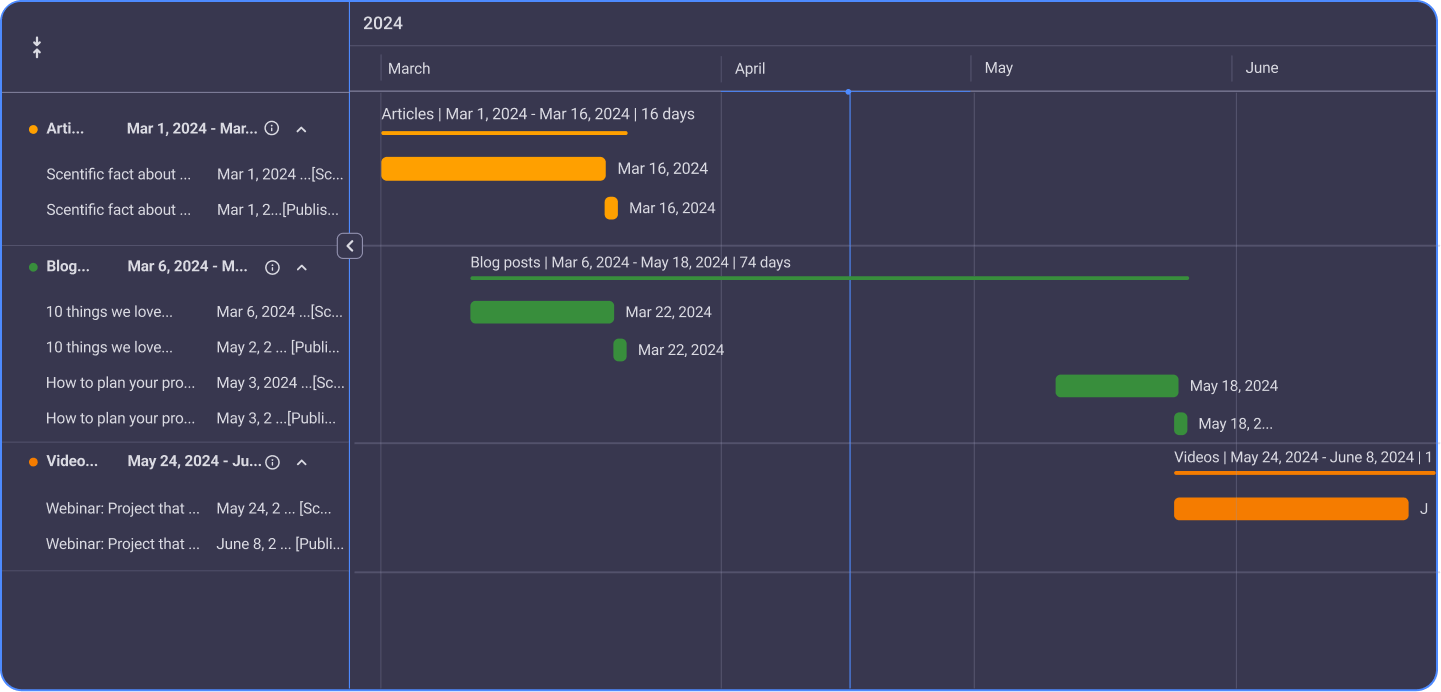
Task: Click the first 'Scentific fact about' row
Action: (x=118, y=174)
